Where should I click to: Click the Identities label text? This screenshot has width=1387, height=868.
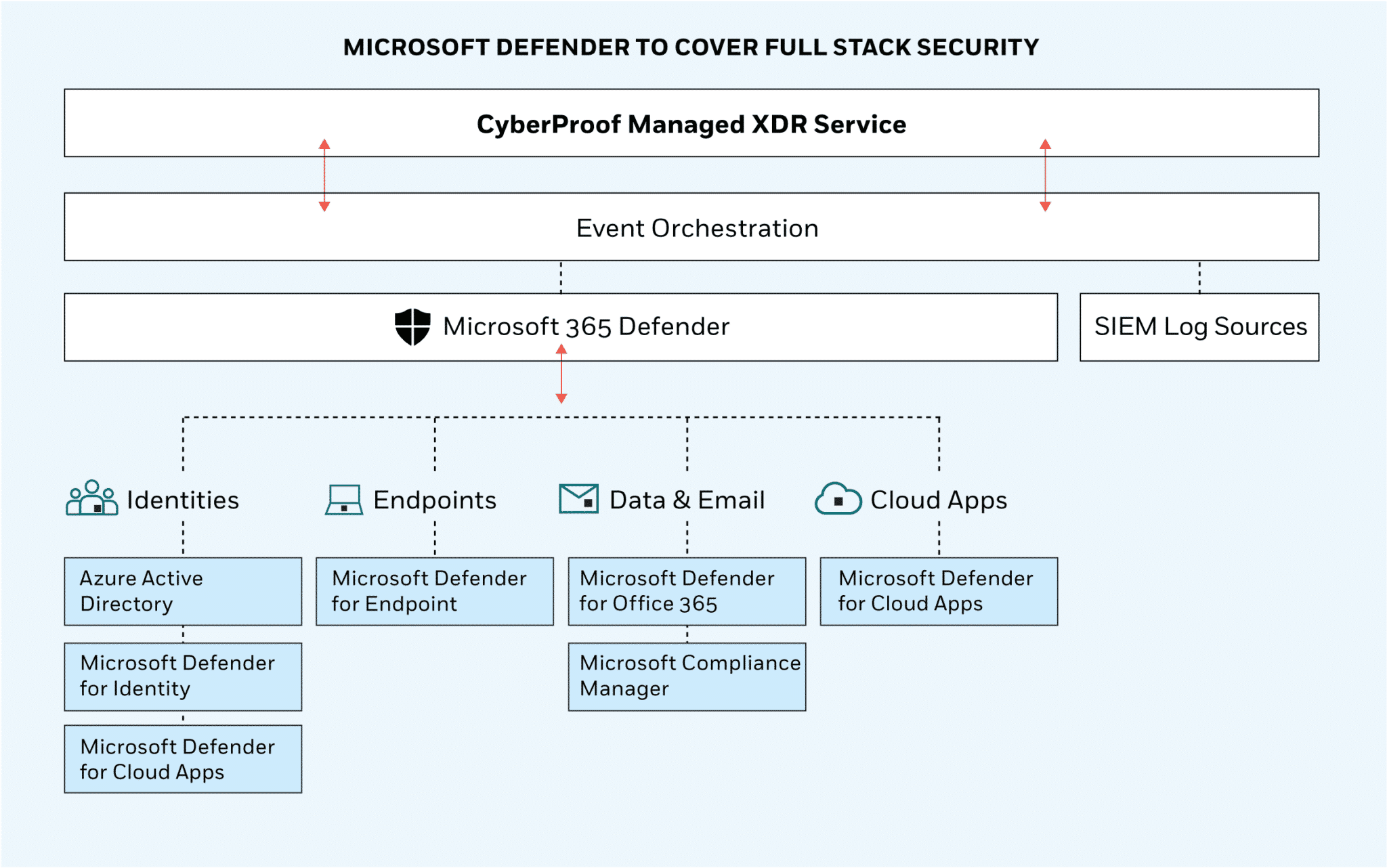[x=183, y=500]
